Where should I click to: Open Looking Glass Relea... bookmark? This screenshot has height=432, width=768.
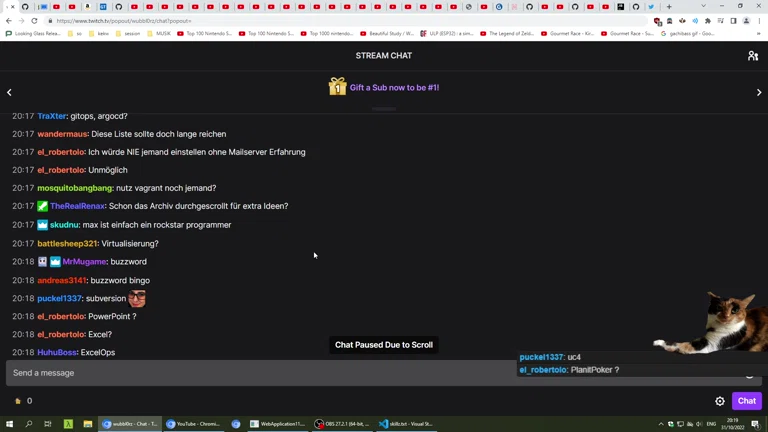point(33,34)
